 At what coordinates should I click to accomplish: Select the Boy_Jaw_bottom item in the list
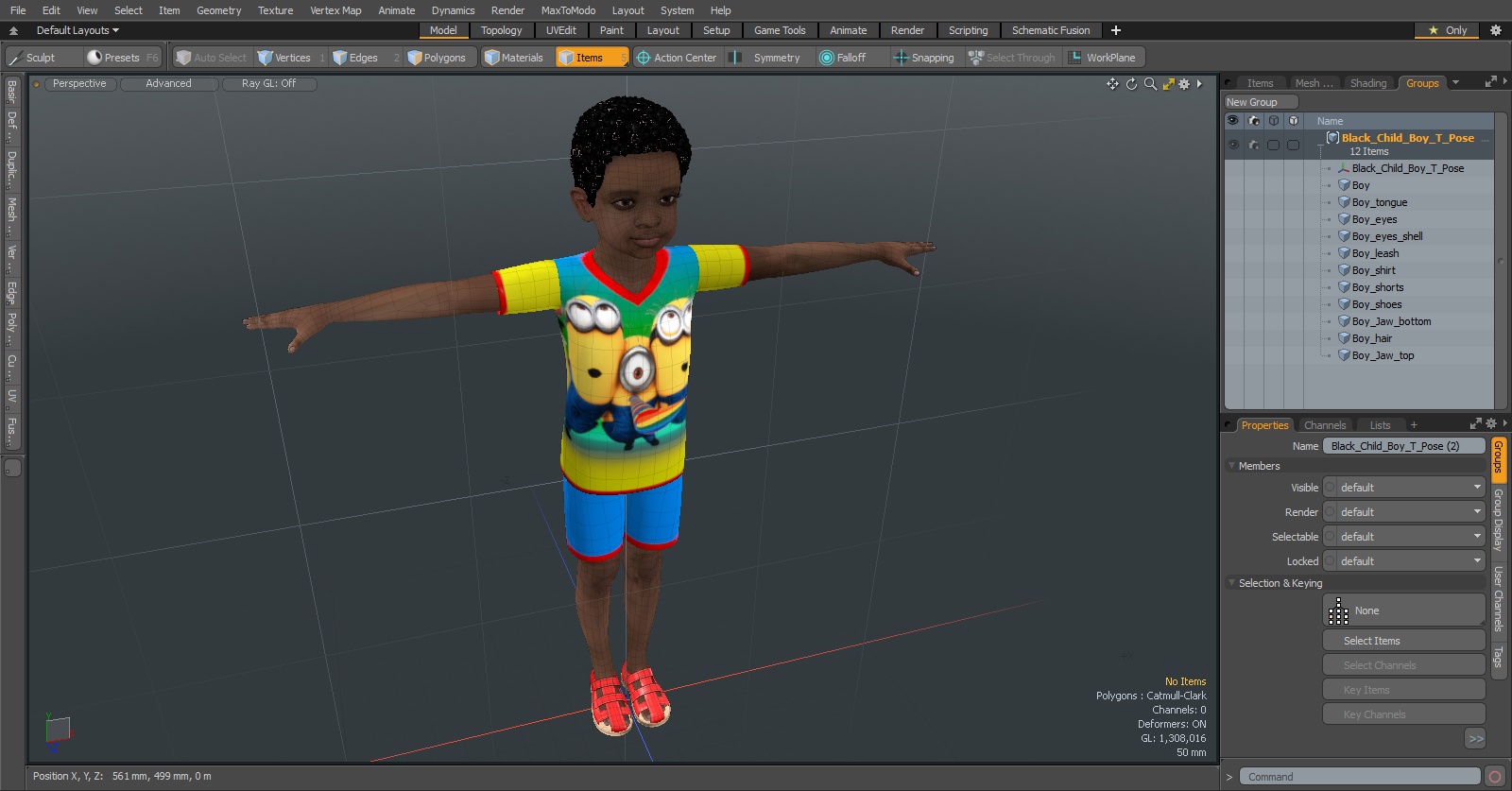pos(1391,321)
